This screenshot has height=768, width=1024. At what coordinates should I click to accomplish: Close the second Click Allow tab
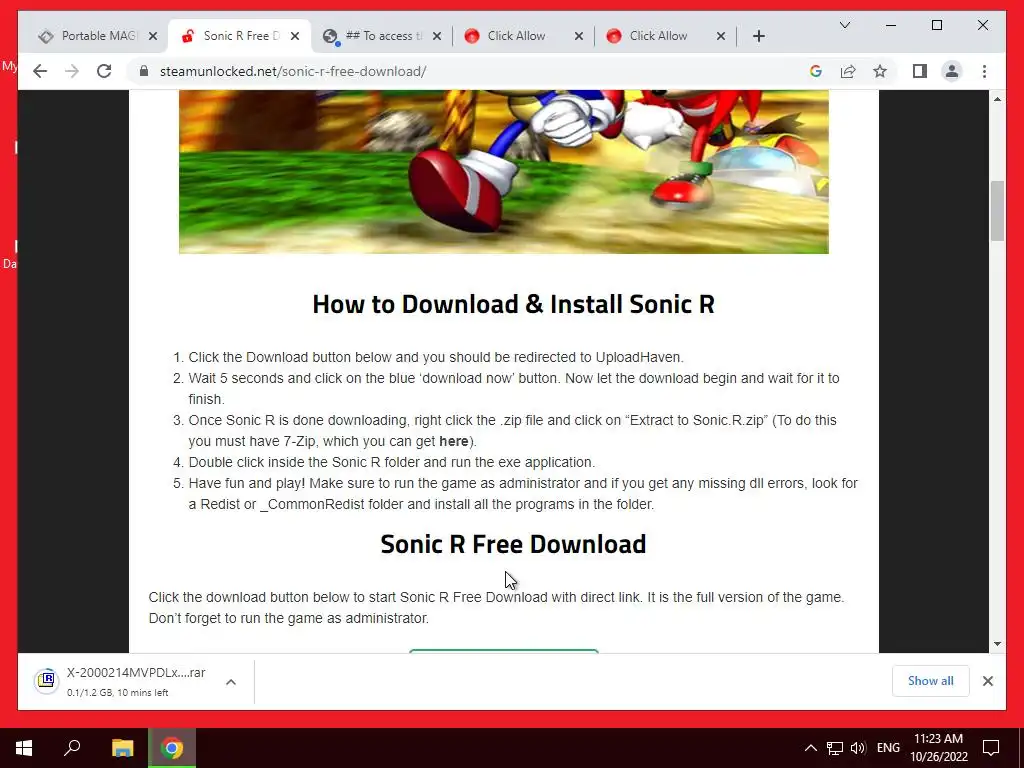tap(721, 36)
